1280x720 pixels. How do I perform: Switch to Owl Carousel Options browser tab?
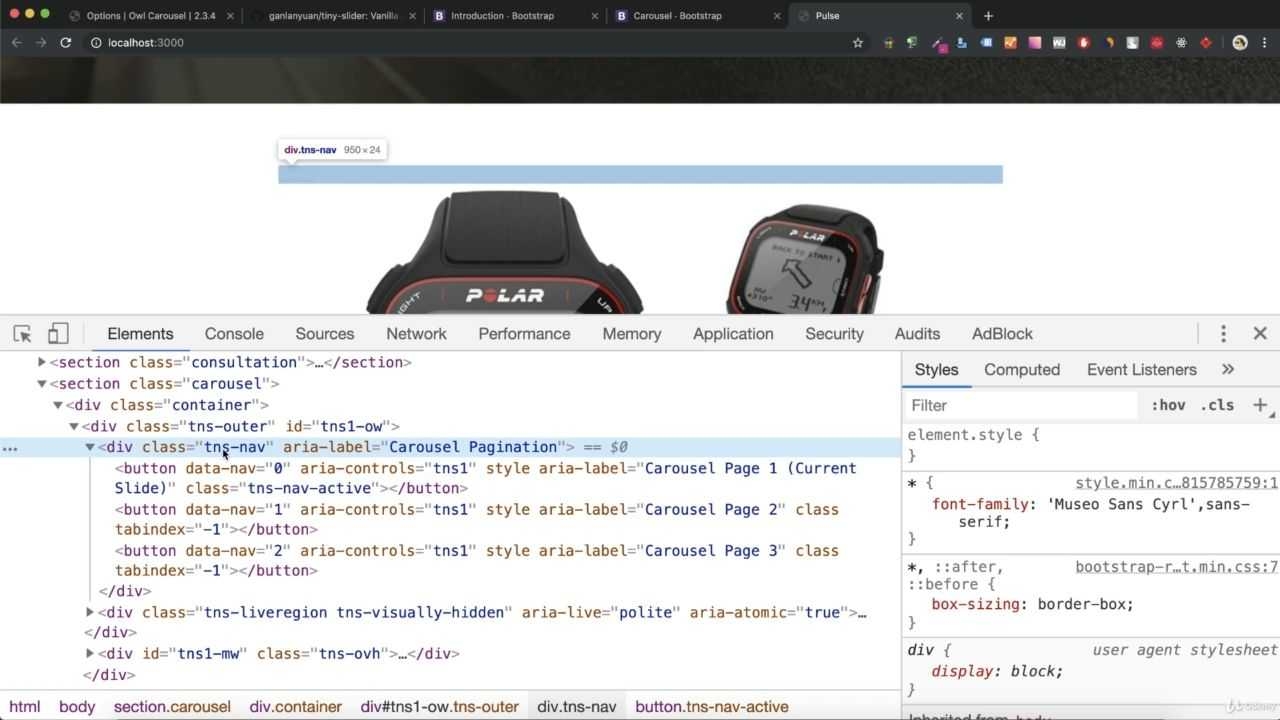(150, 16)
